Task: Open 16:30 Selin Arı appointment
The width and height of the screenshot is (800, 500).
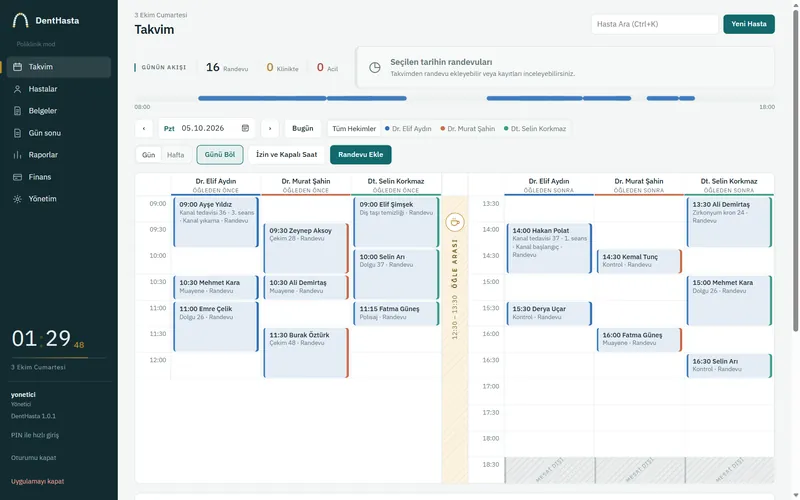Action: point(729,366)
